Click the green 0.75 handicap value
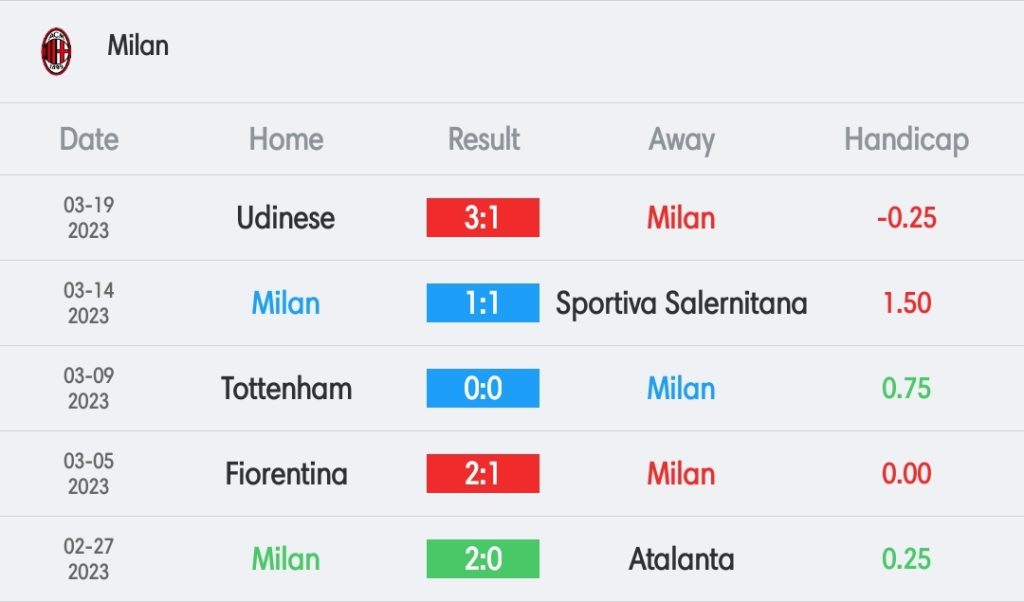 point(906,388)
